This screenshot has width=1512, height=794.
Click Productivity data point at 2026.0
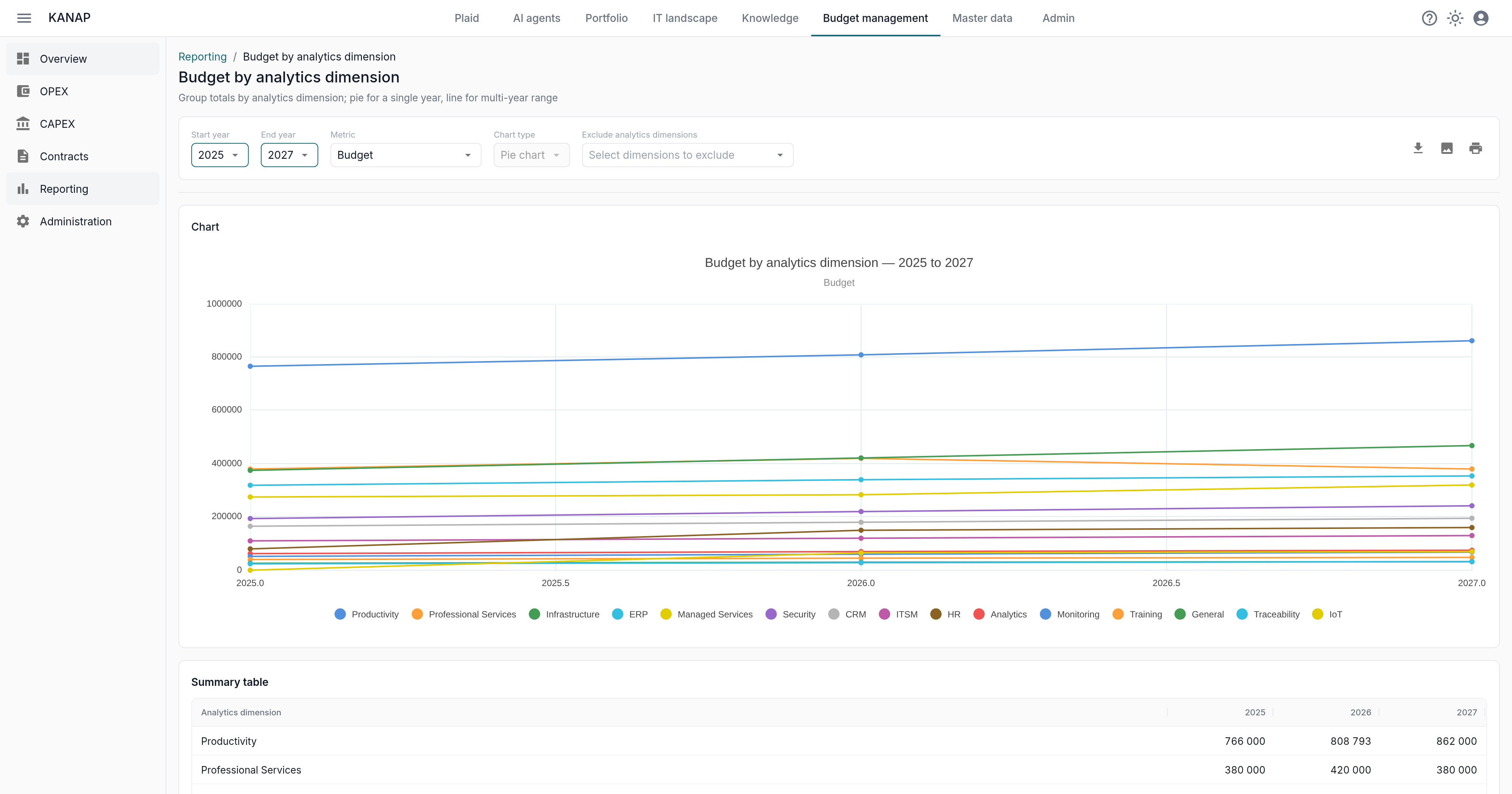[861, 355]
